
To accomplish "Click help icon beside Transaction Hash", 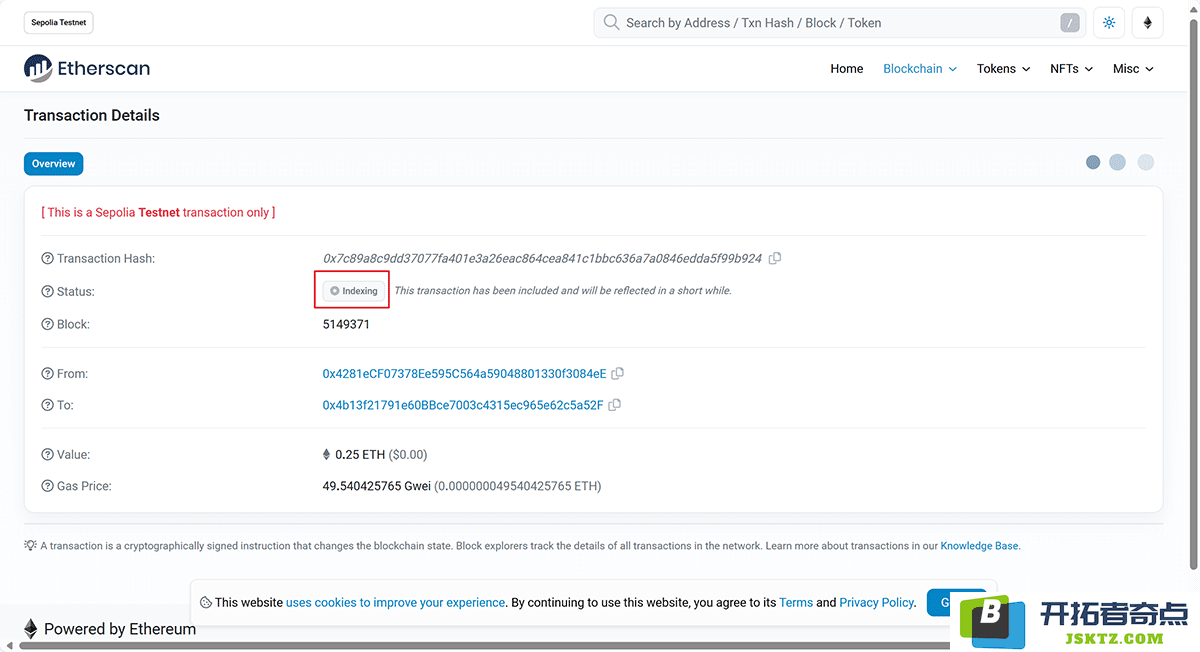I will 47,258.
